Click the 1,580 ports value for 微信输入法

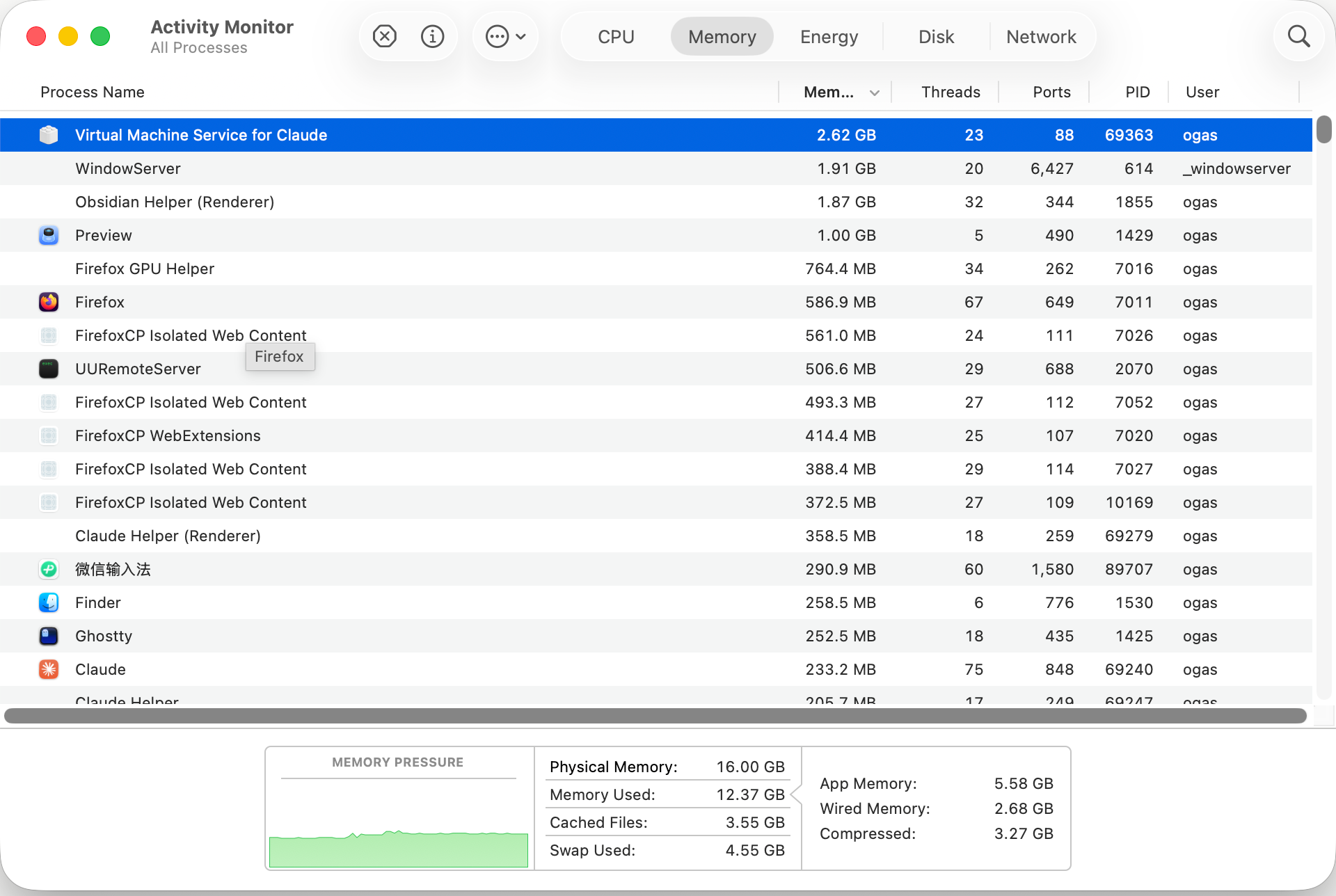point(1052,569)
